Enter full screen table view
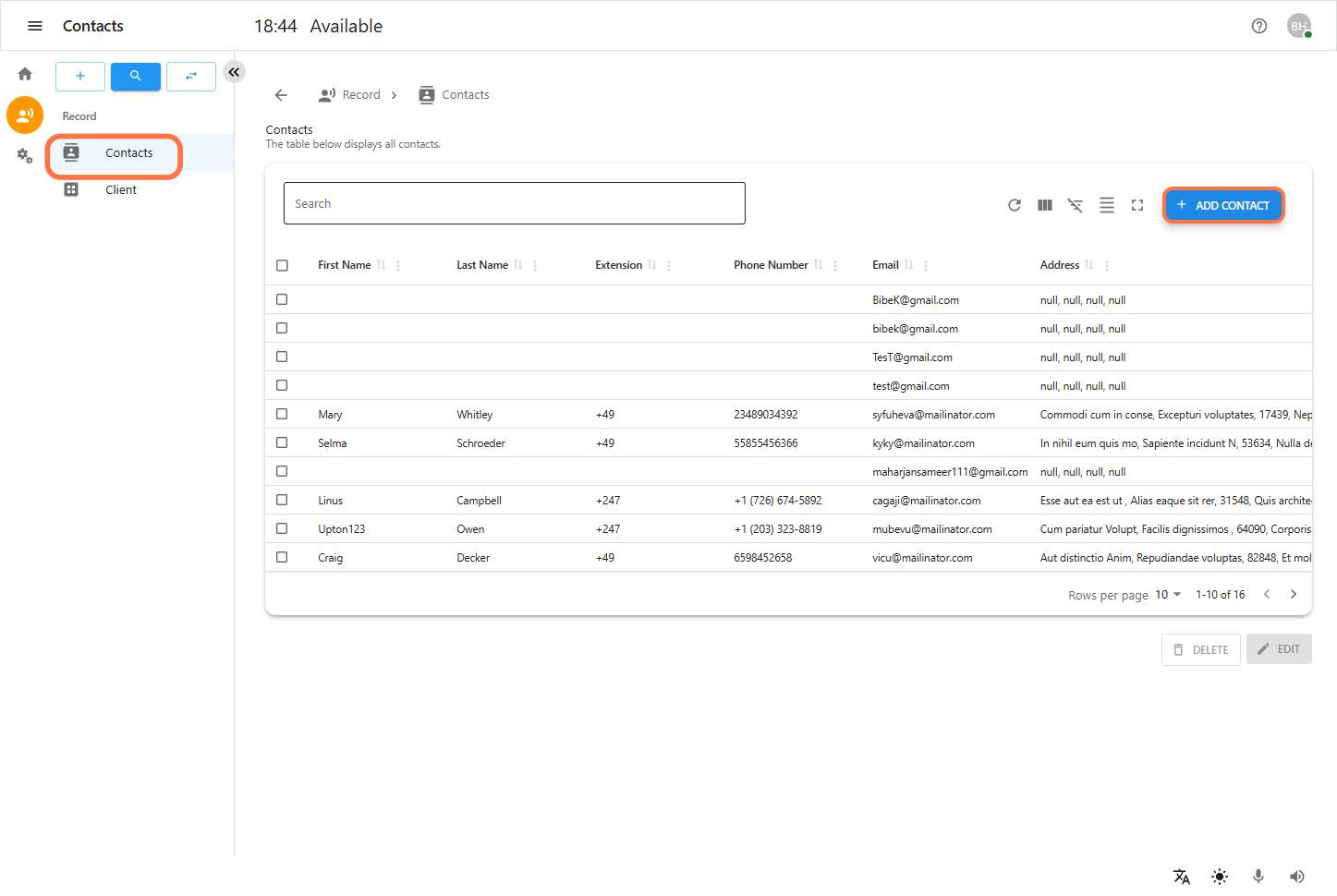1337x896 pixels. tap(1137, 205)
